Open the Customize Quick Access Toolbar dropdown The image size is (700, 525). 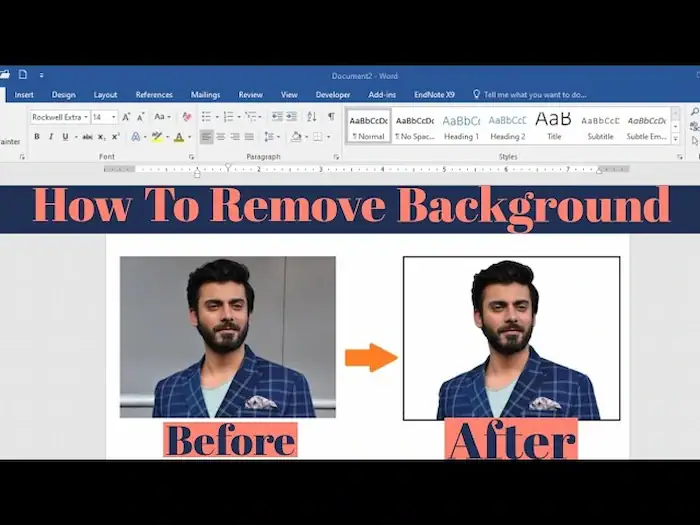click(41, 75)
